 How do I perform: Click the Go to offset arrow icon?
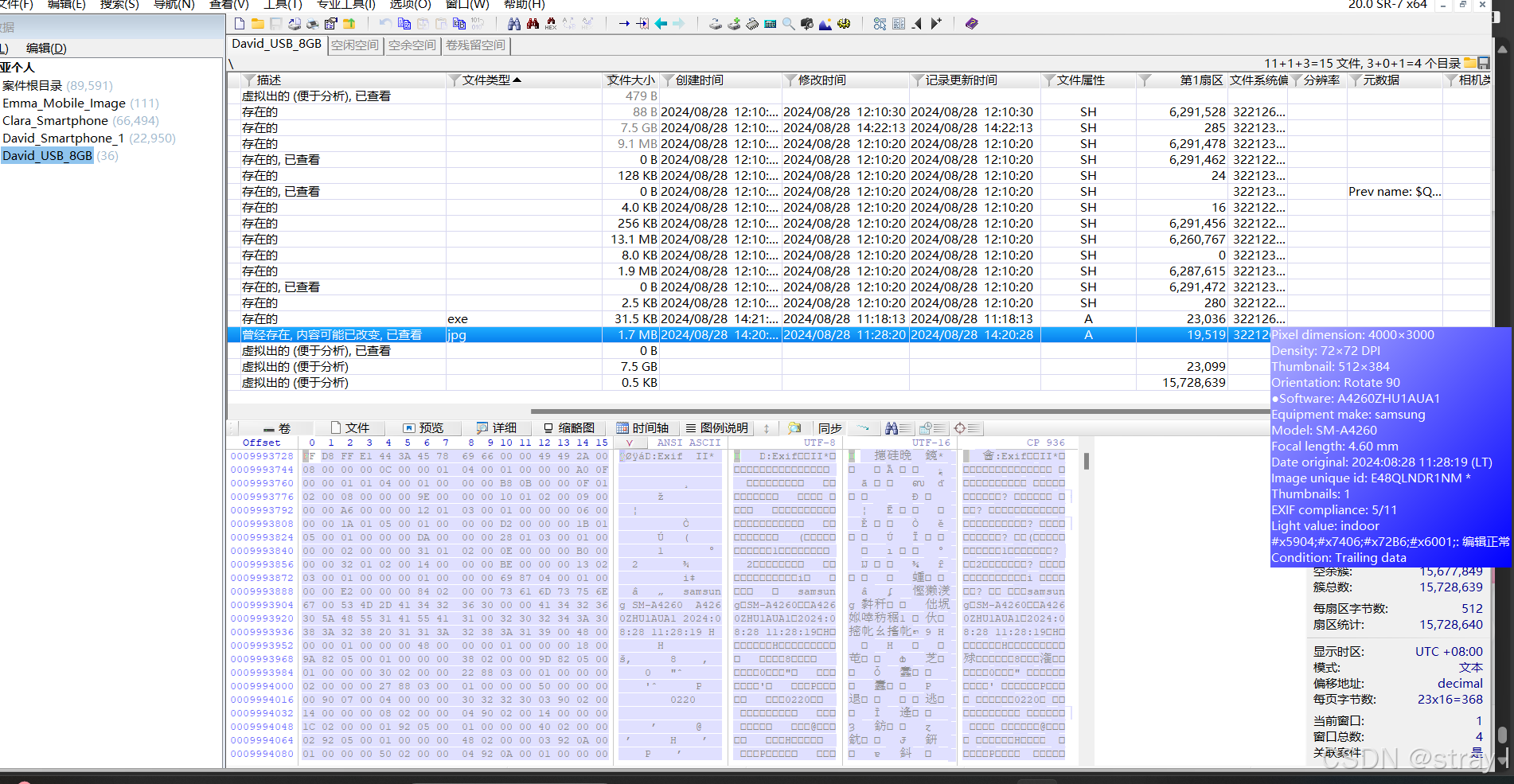[624, 24]
